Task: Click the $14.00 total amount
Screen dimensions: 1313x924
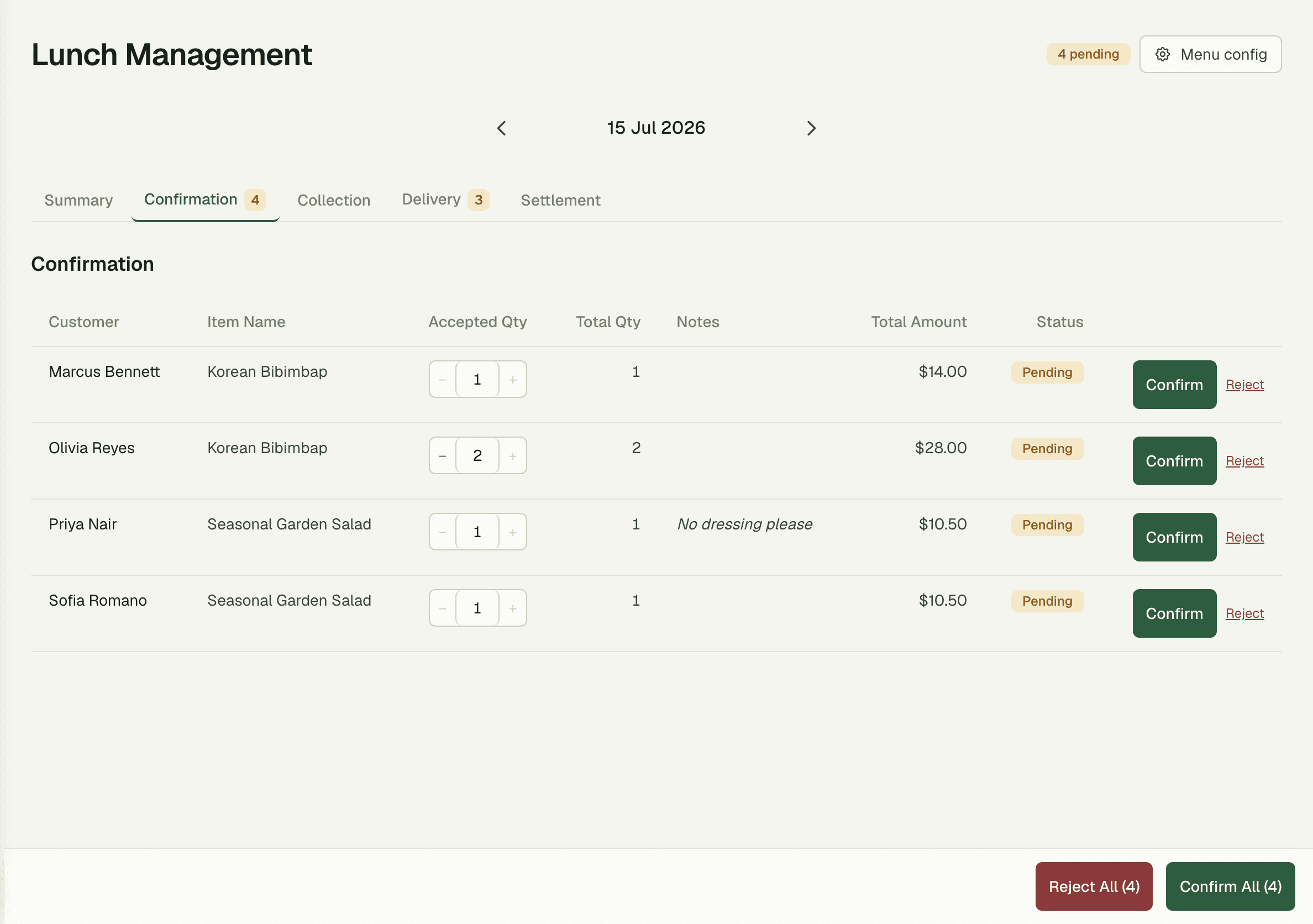Action: point(942,372)
